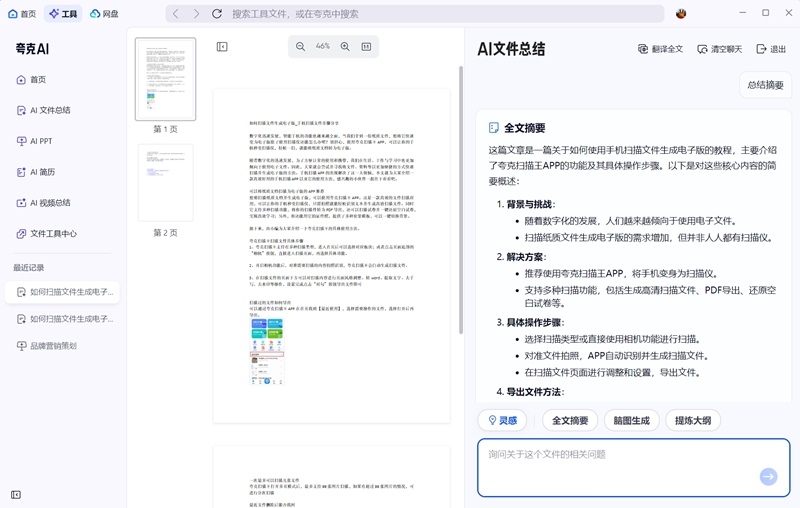Go forward with the right arrow
Screen dimensions: 800x508
pos(196,14)
